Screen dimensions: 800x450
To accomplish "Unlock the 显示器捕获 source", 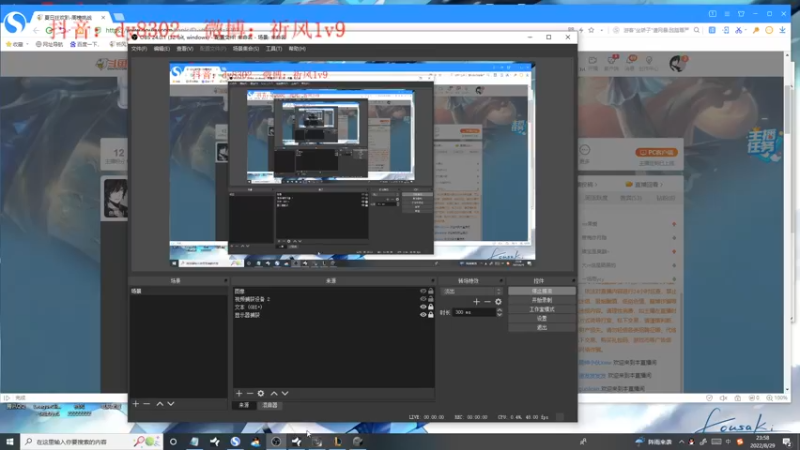I will click(x=431, y=315).
